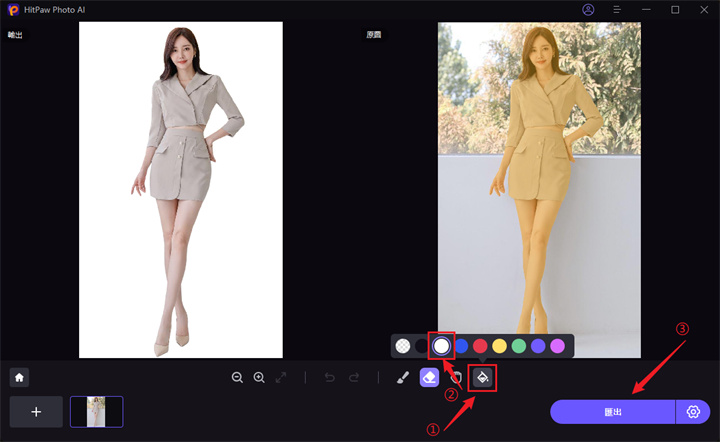Viewport: 720px width, 442px height.
Task: Click the paint bucket background fill tool
Action: tap(482, 378)
